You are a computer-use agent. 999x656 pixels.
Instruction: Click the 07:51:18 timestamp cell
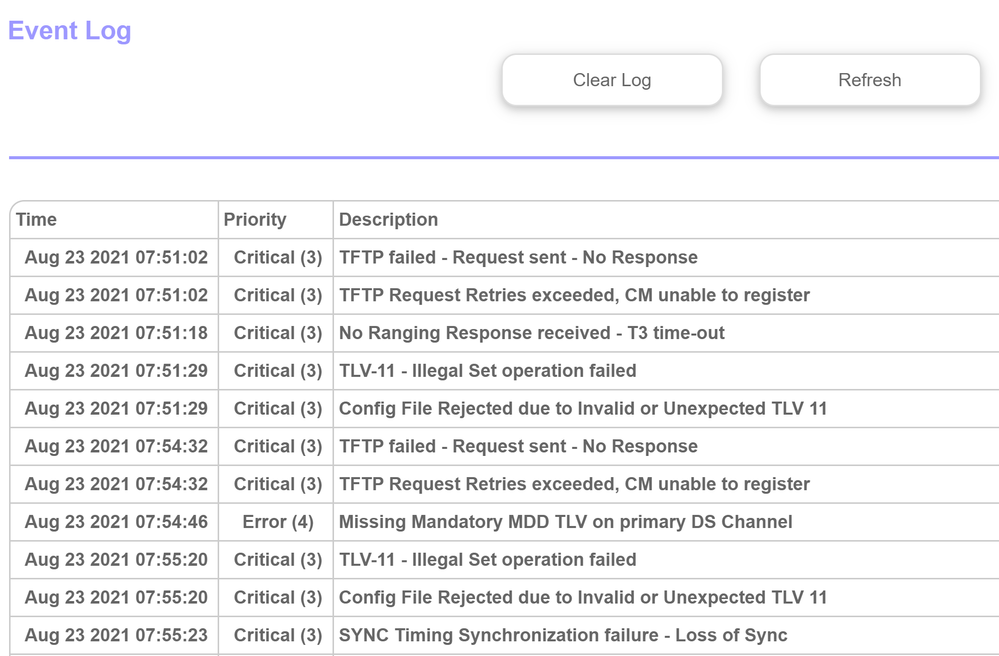[116, 333]
